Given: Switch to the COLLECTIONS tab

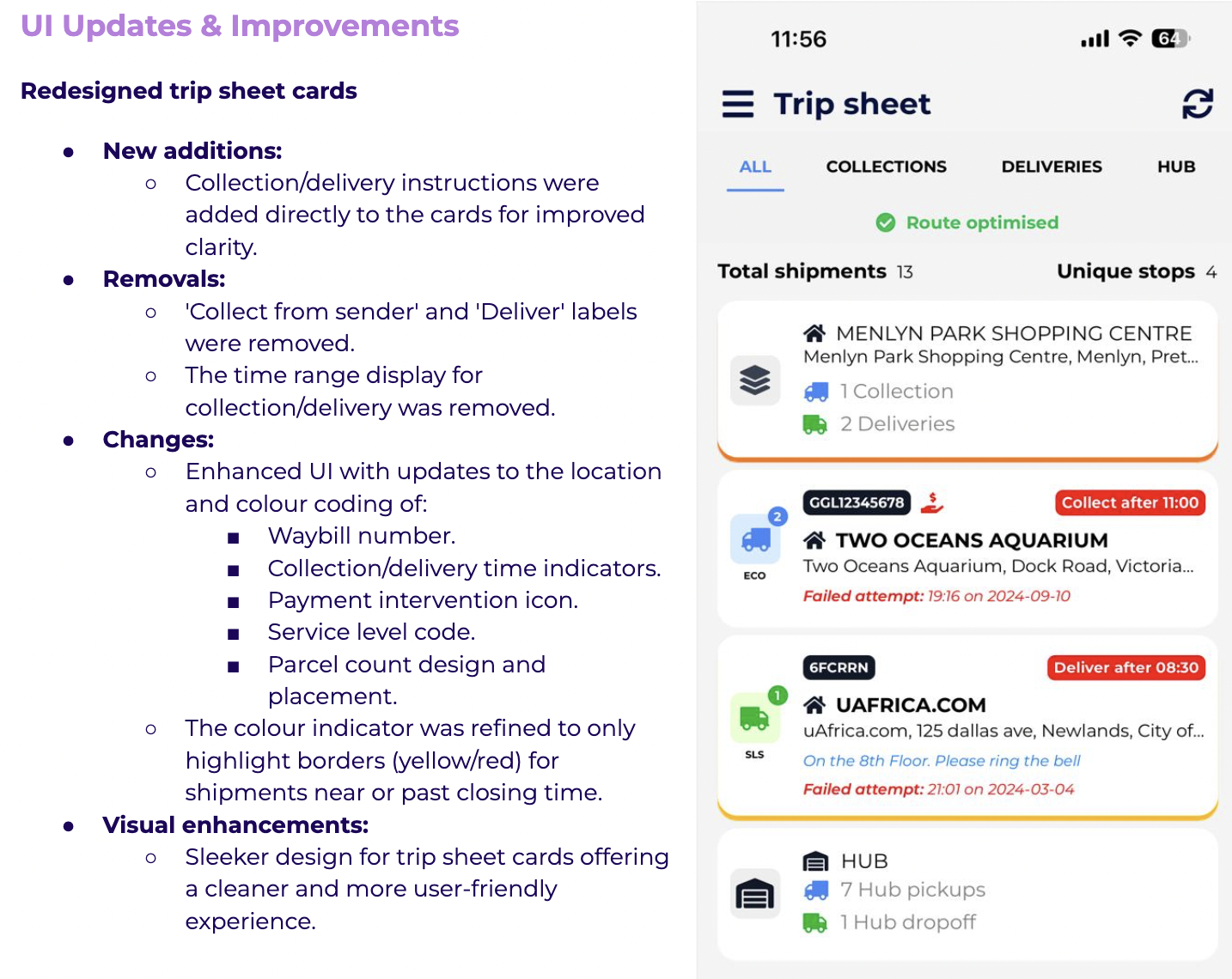Looking at the screenshot, I should click(886, 167).
